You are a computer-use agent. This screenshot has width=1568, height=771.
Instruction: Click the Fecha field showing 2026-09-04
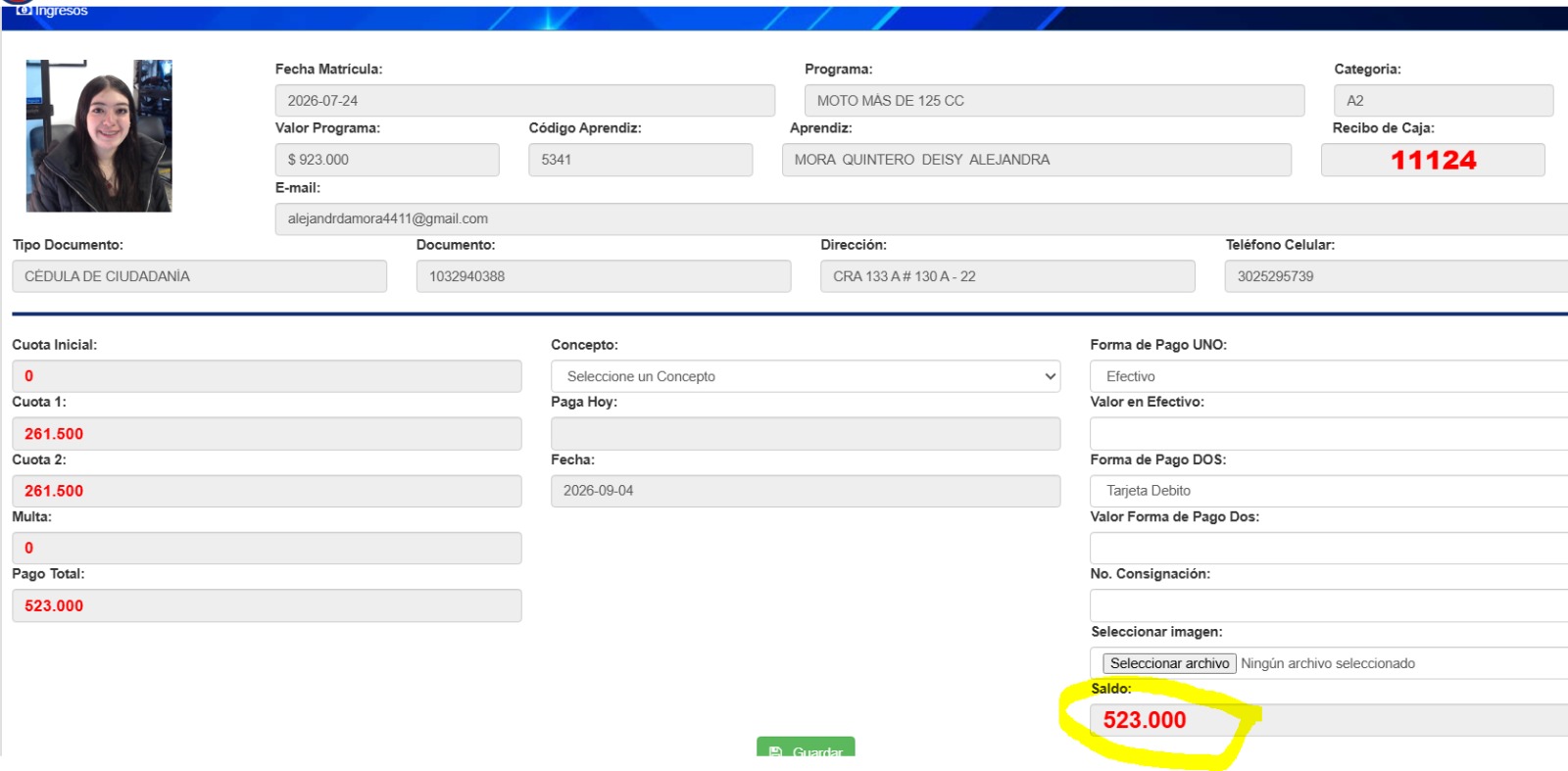[806, 491]
